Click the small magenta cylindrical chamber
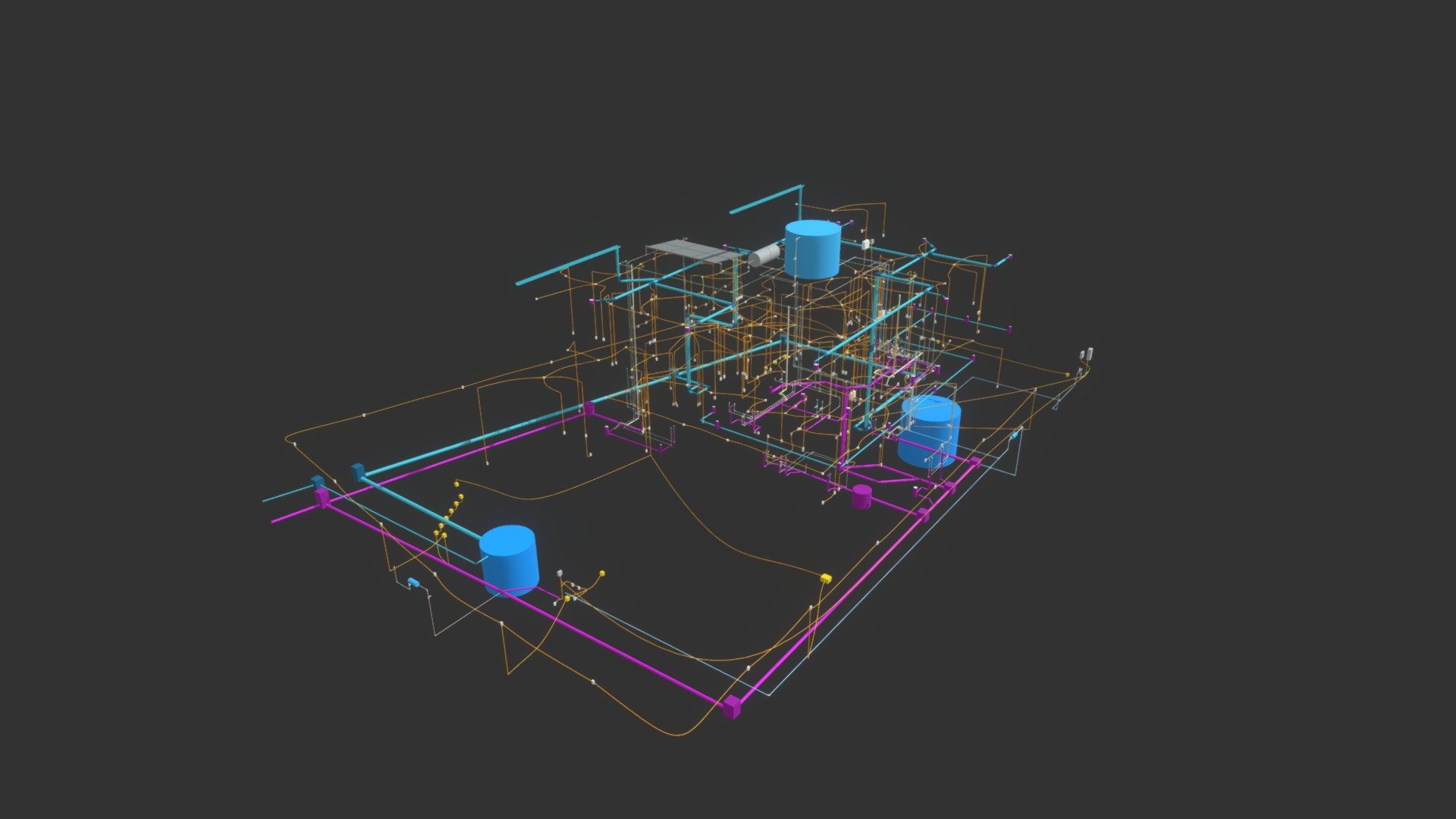The width and height of the screenshot is (1456, 819). click(861, 497)
